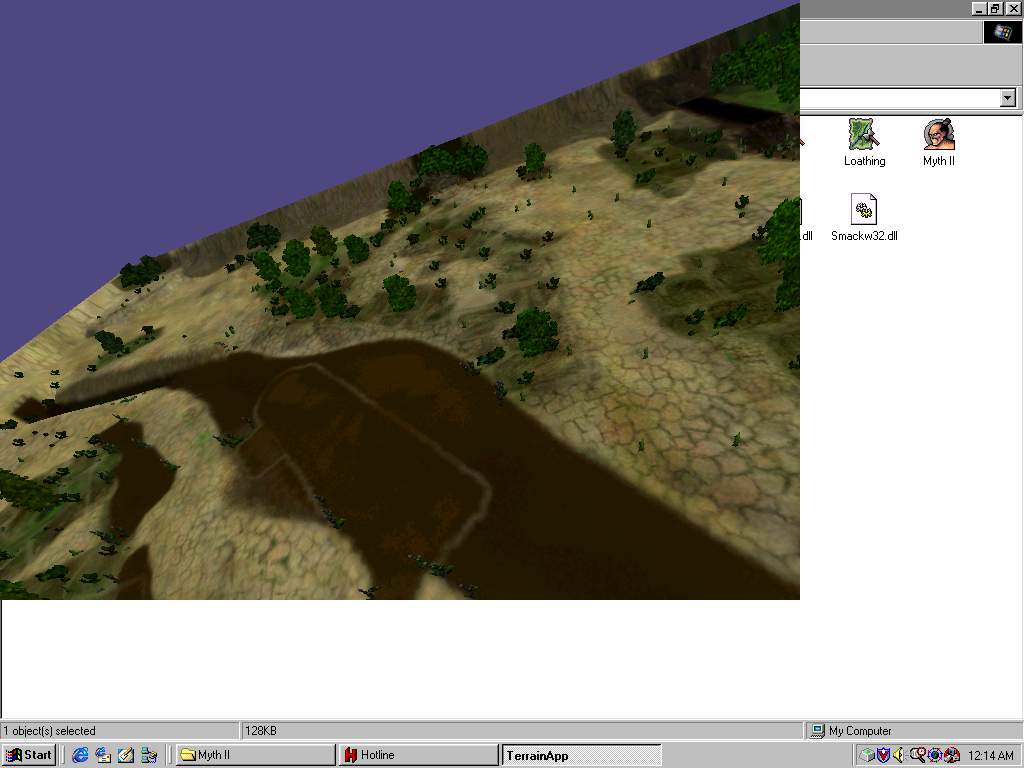
Task: Click the speaker volume tray icon
Action: point(899,755)
